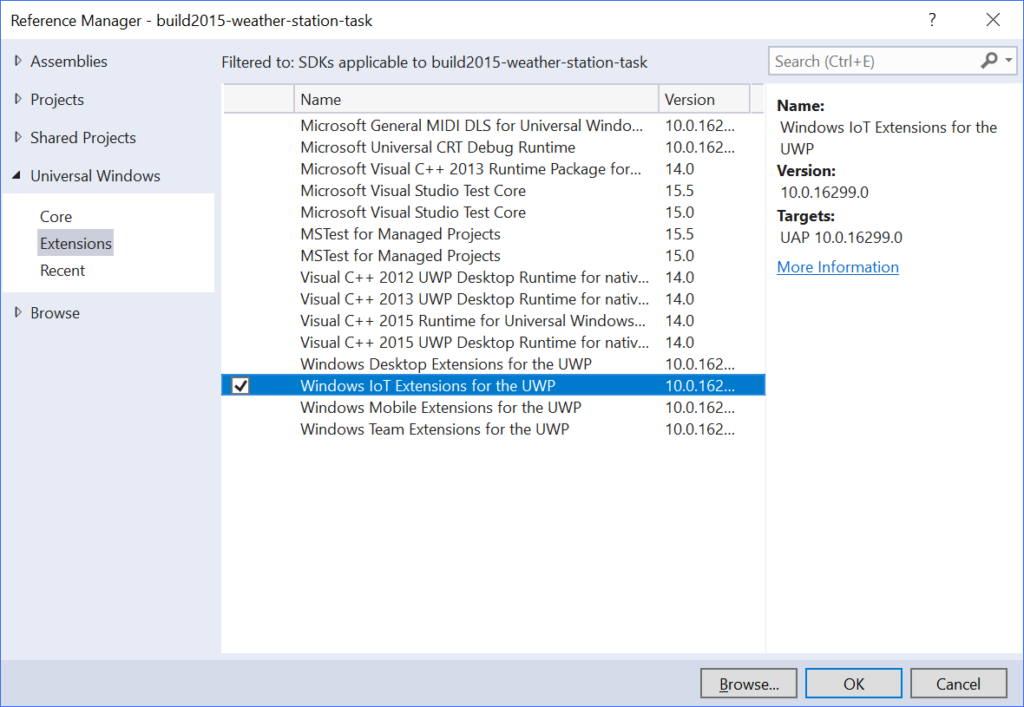1024x707 pixels.
Task: Select Windows Desktop Extensions for the UWP row
Action: [493, 364]
